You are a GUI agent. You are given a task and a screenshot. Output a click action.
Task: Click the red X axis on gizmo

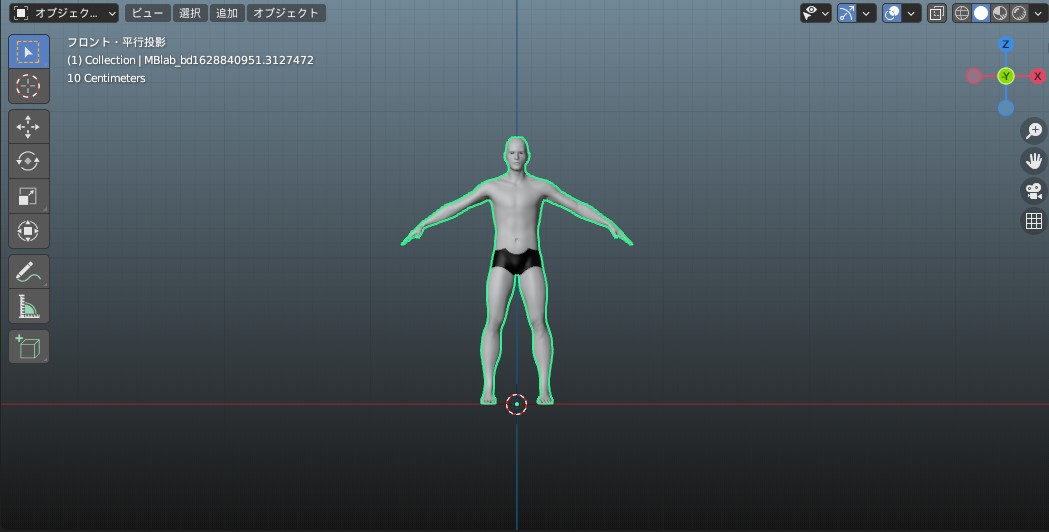1038,76
